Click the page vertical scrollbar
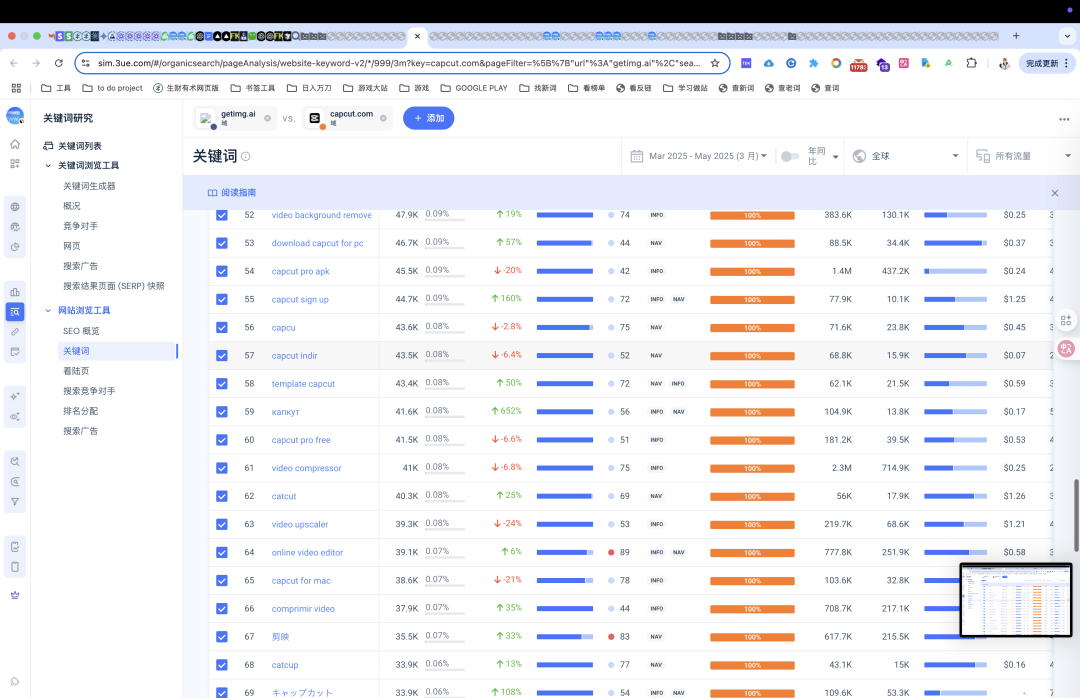This screenshot has height=698, width=1080. (1076, 515)
